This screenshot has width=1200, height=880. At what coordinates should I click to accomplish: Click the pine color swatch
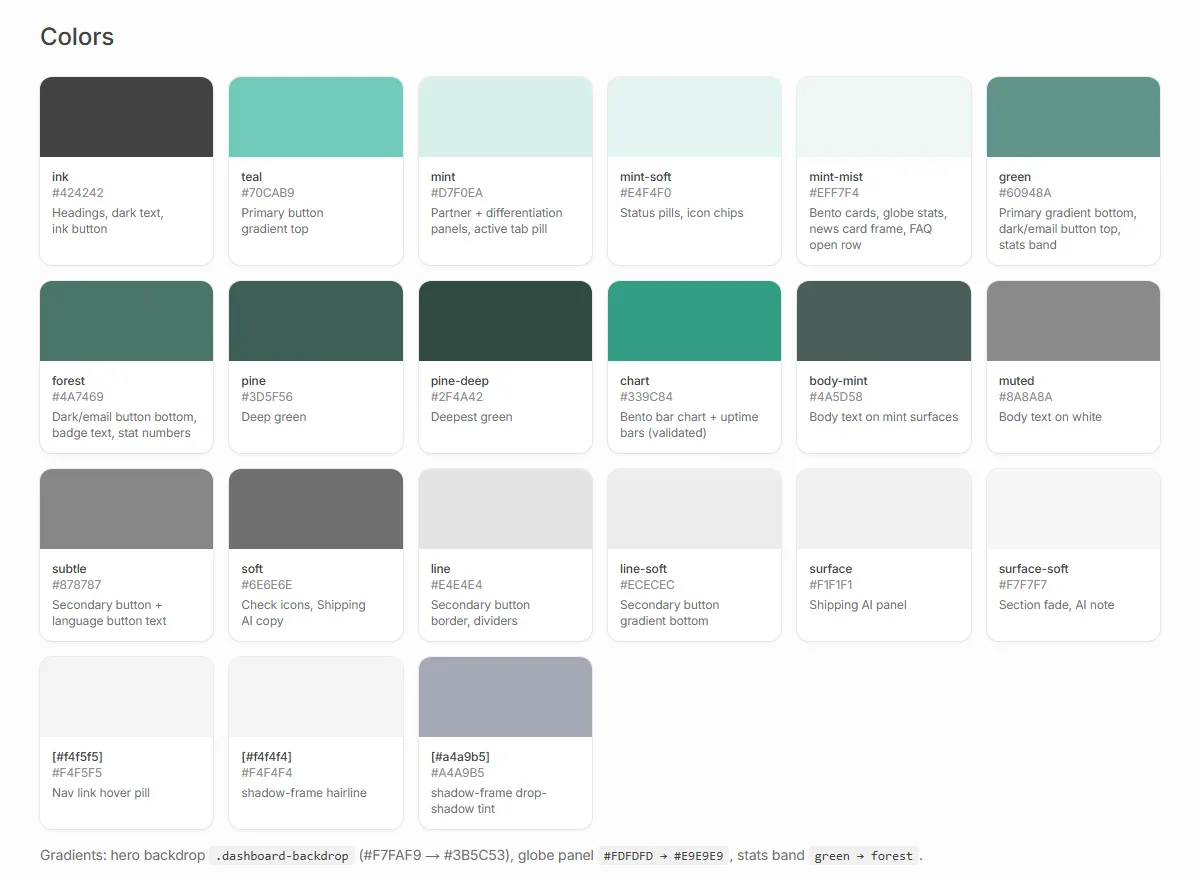coord(316,321)
